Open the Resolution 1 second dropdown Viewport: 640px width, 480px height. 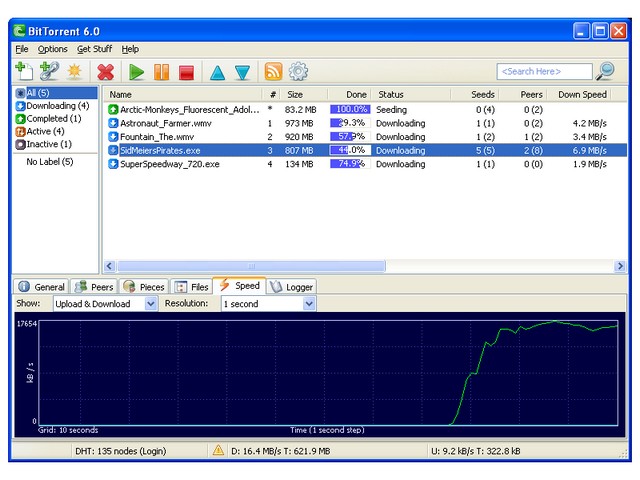[x=268, y=304]
